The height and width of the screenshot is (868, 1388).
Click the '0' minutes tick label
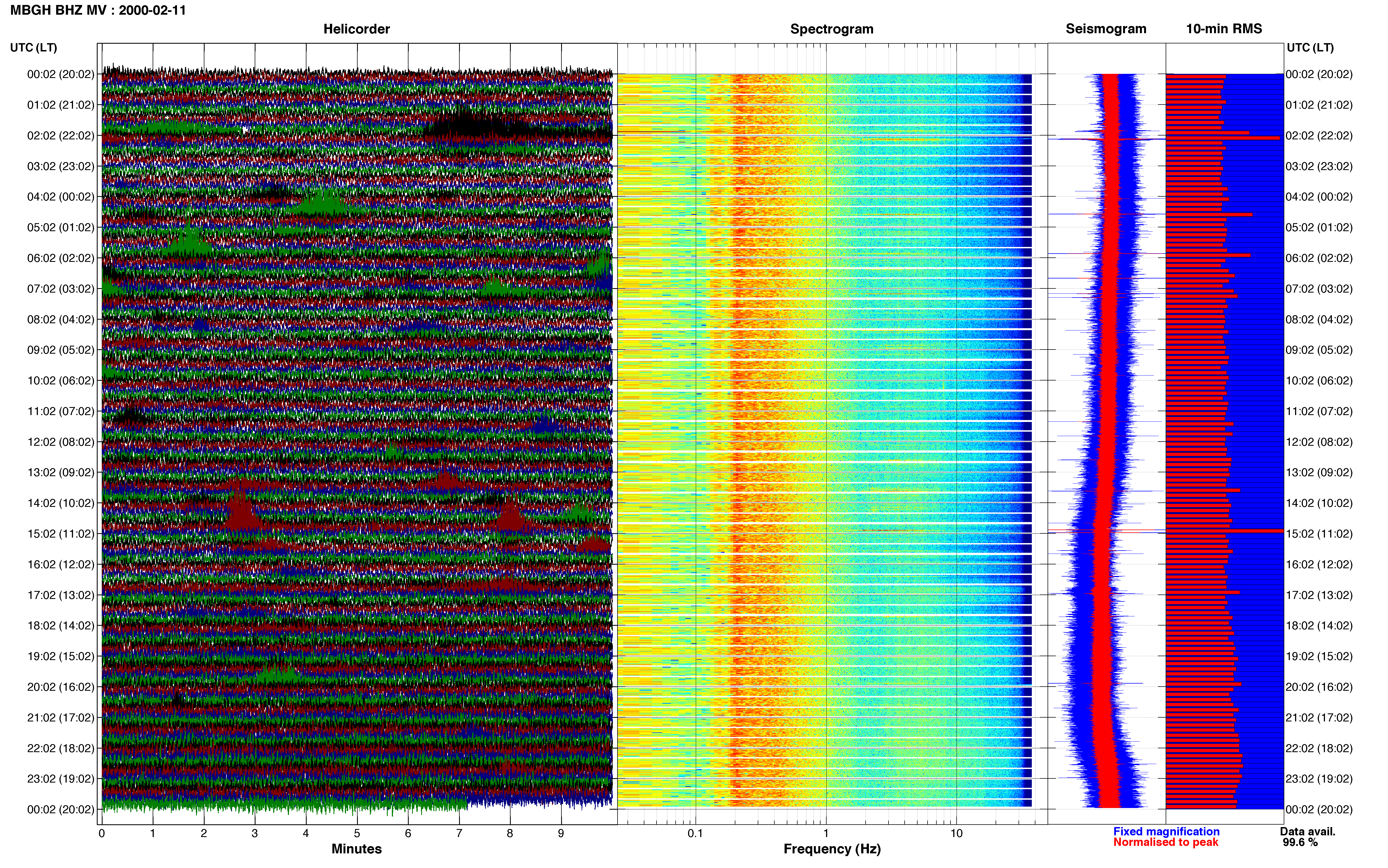coord(101,833)
